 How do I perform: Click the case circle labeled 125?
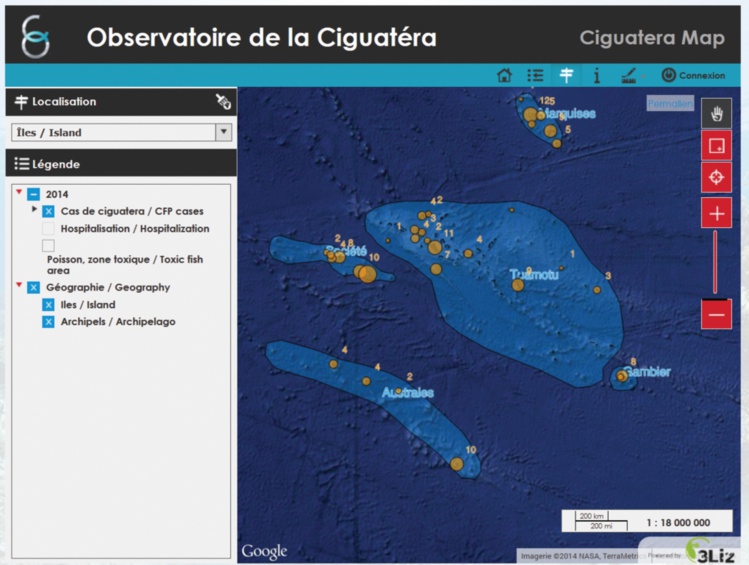click(x=530, y=115)
